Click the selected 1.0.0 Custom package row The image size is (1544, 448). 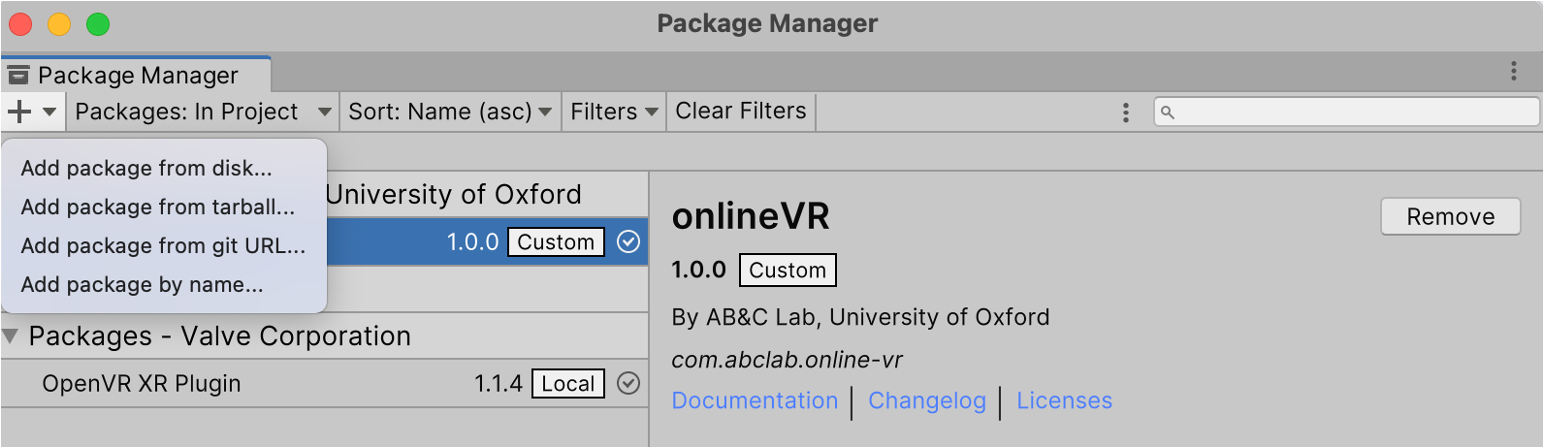[x=324, y=242]
